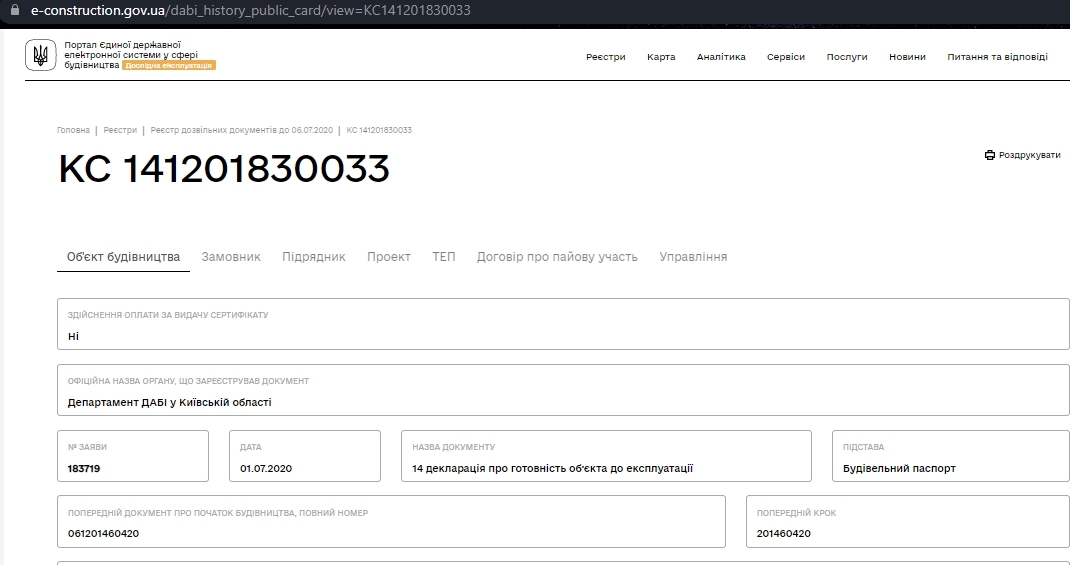Switch to Договір про пайову участь tab

coord(557,257)
